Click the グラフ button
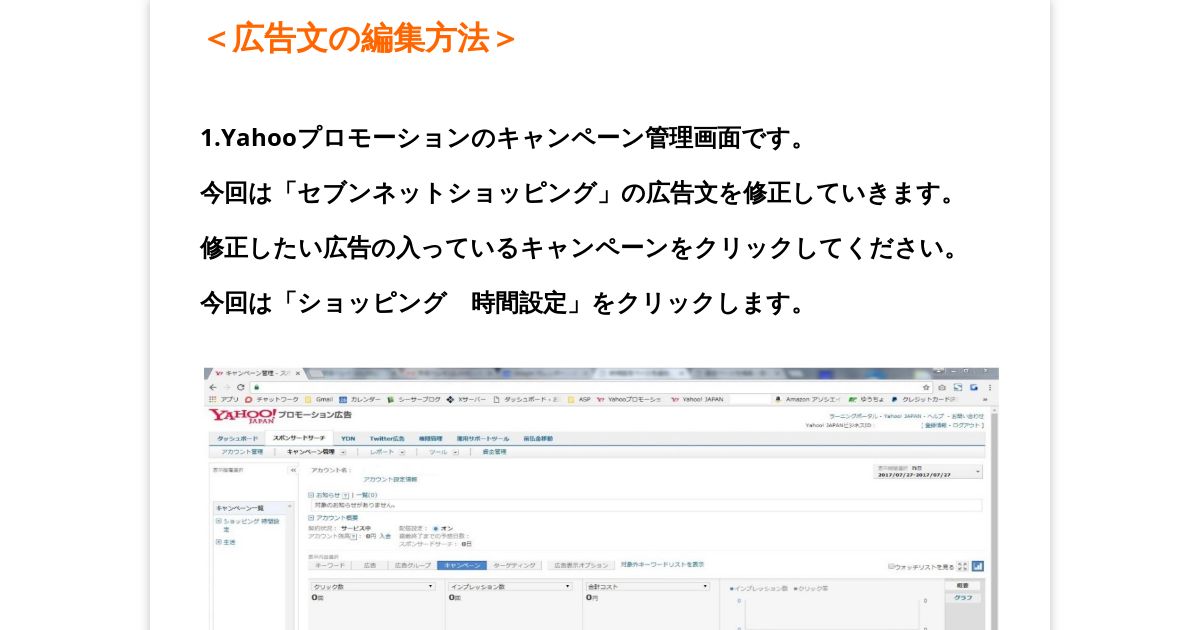Screen dimensions: 1200x630 [963, 597]
